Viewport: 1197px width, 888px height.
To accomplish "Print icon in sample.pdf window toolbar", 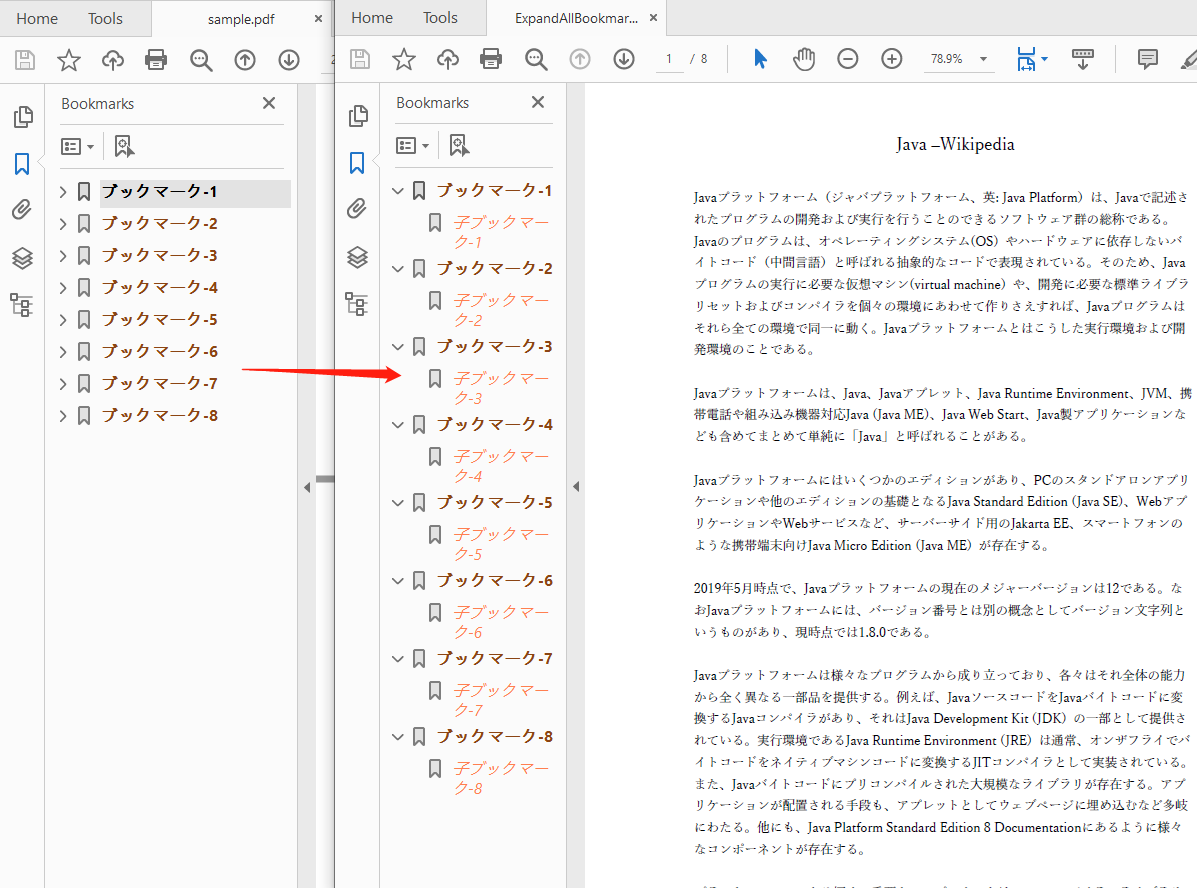I will tap(156, 60).
